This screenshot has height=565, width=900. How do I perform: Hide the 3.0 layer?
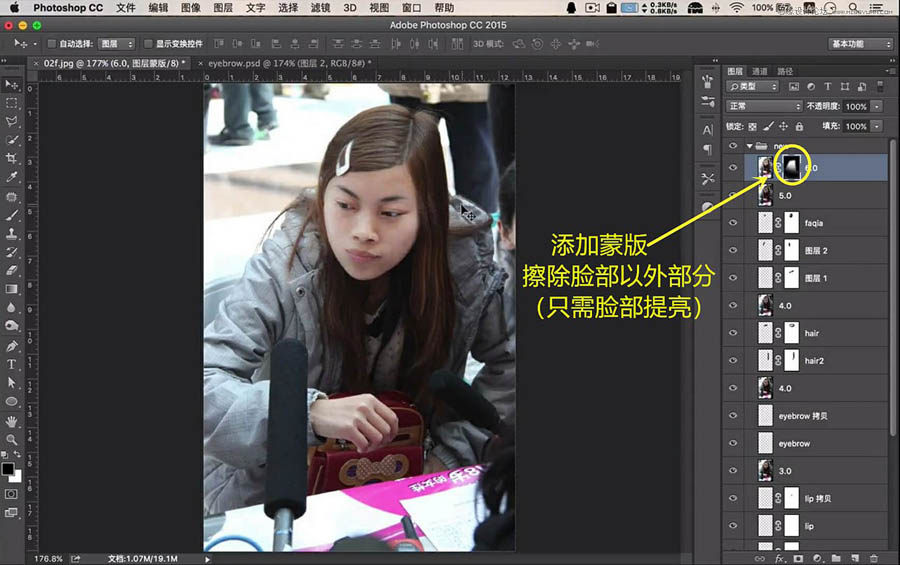coord(733,471)
